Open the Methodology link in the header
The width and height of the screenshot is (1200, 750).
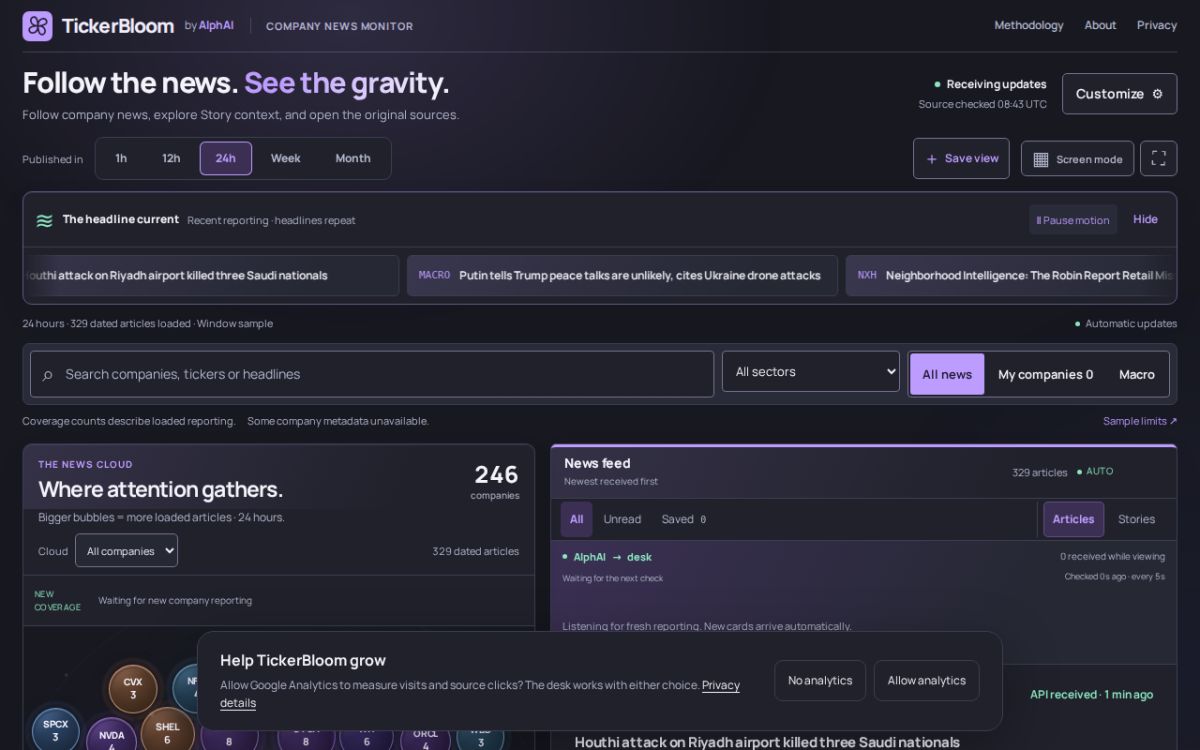click(1029, 25)
